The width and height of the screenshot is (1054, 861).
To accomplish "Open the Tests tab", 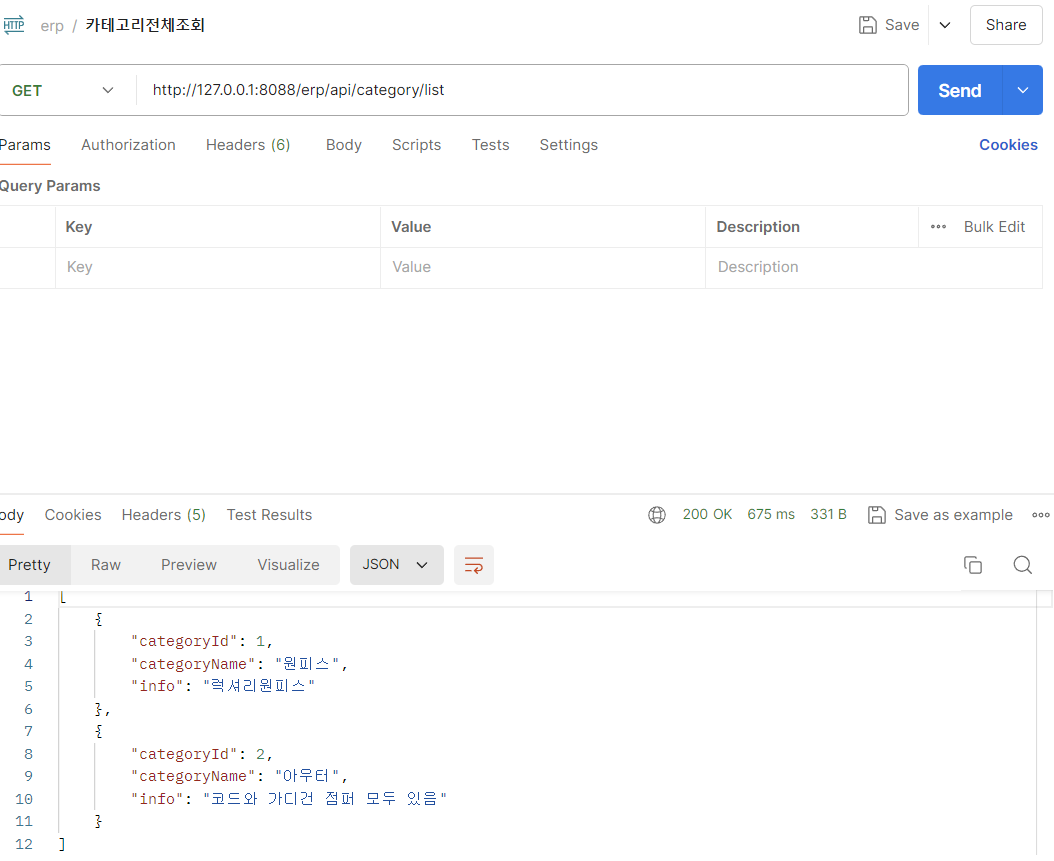I will point(491,145).
